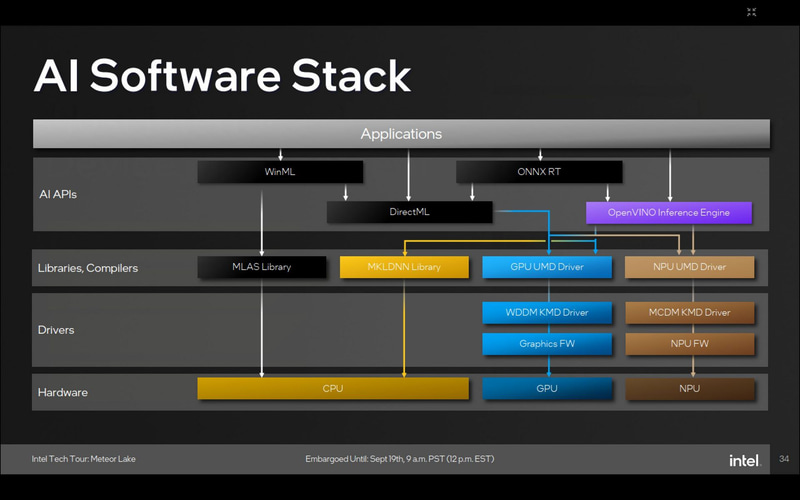
Task: Click the OpenVINO Inference Engine box
Action: (x=668, y=213)
